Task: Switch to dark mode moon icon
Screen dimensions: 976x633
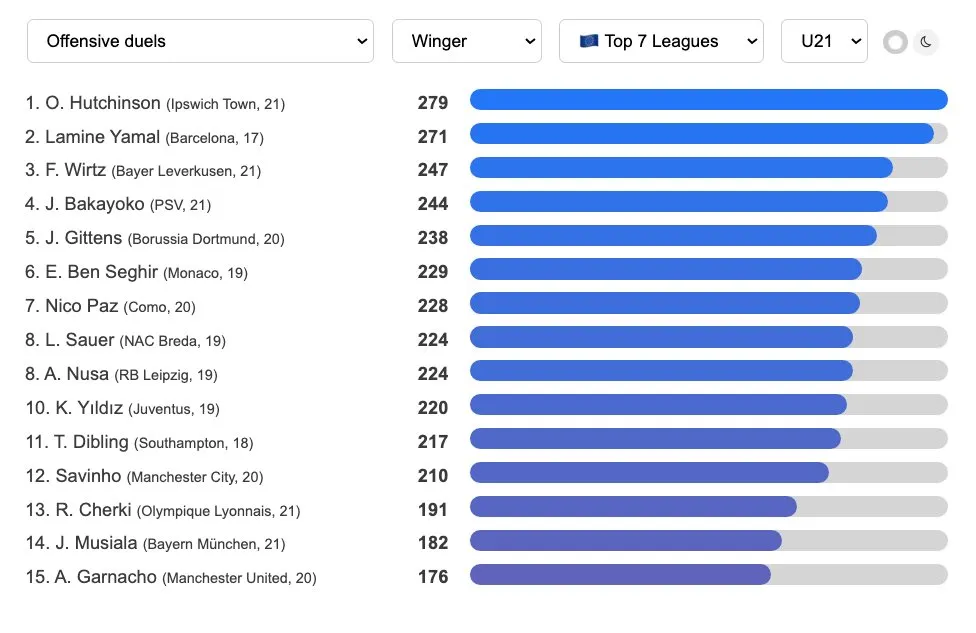Action: point(926,42)
